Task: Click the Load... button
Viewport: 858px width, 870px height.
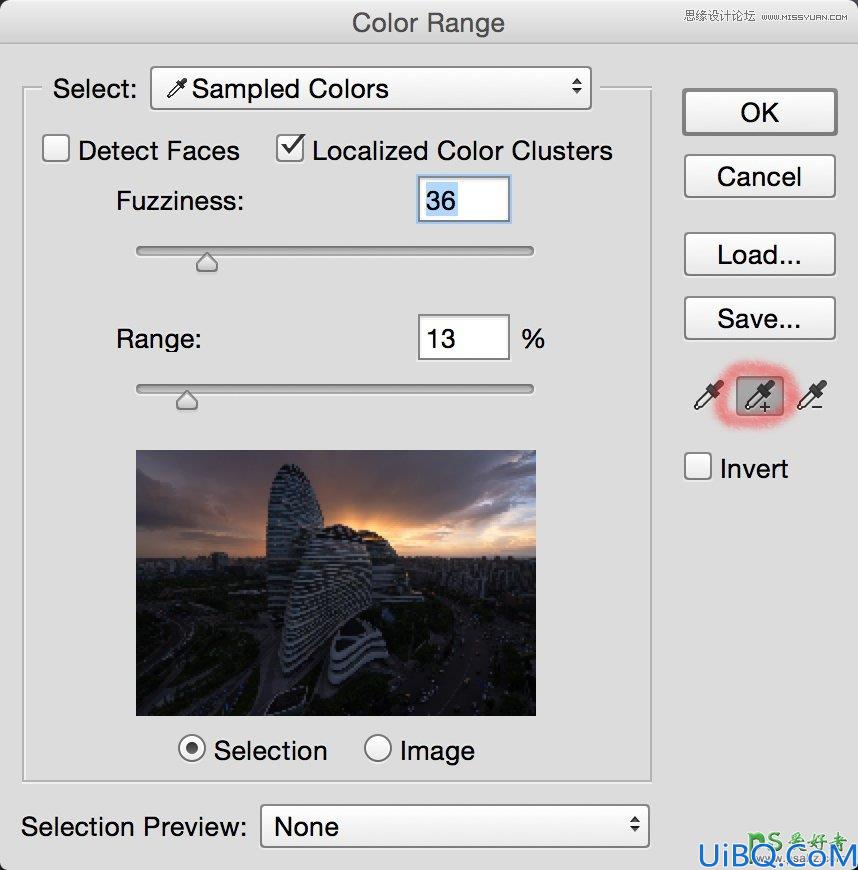Action: tap(760, 254)
